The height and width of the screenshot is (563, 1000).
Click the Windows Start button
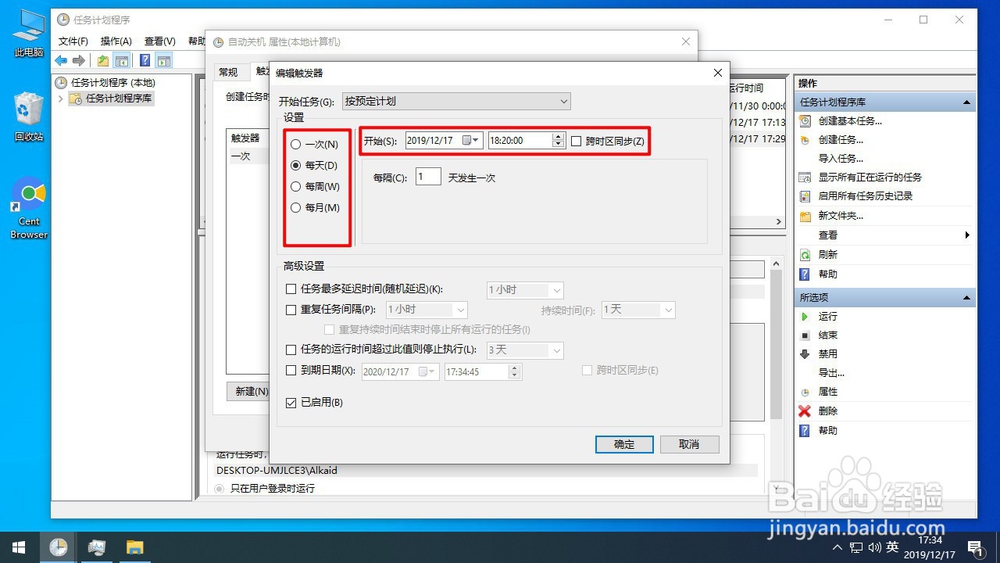19,547
